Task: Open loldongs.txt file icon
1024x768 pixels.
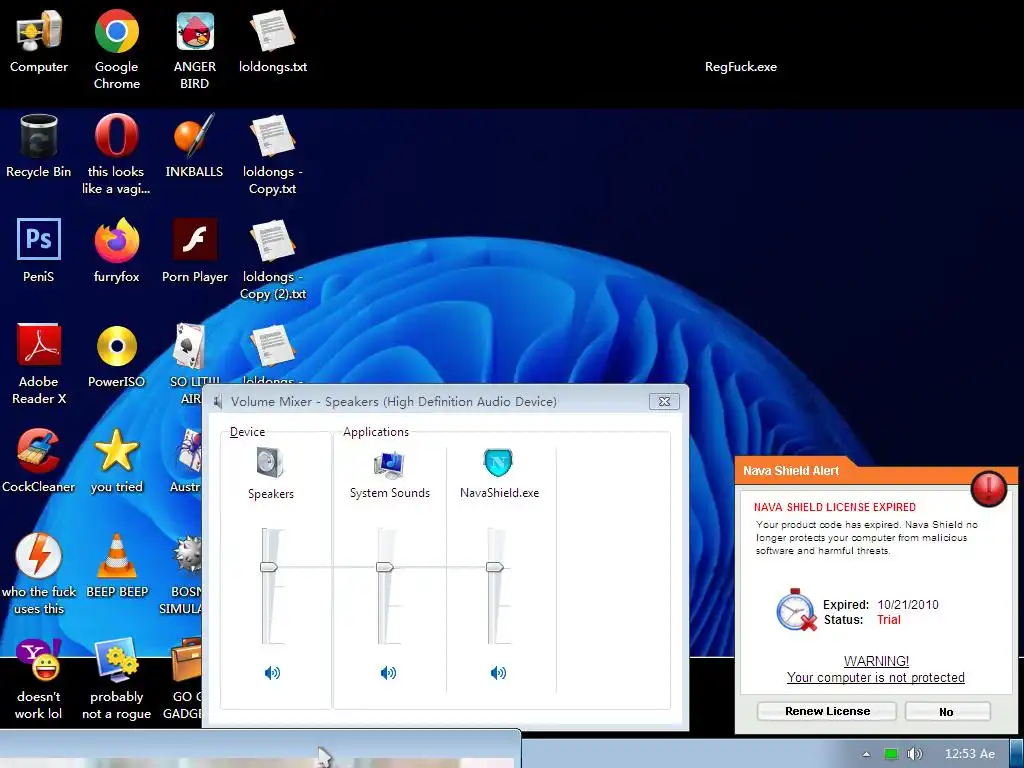Action: pyautogui.click(x=272, y=31)
